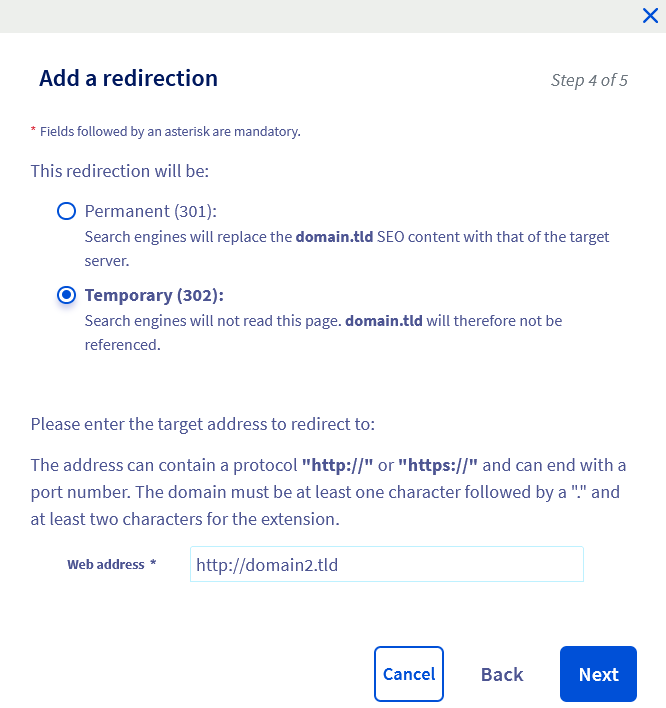This screenshot has width=666, height=708.
Task: Click the "Web address" field label
Action: 106,564
